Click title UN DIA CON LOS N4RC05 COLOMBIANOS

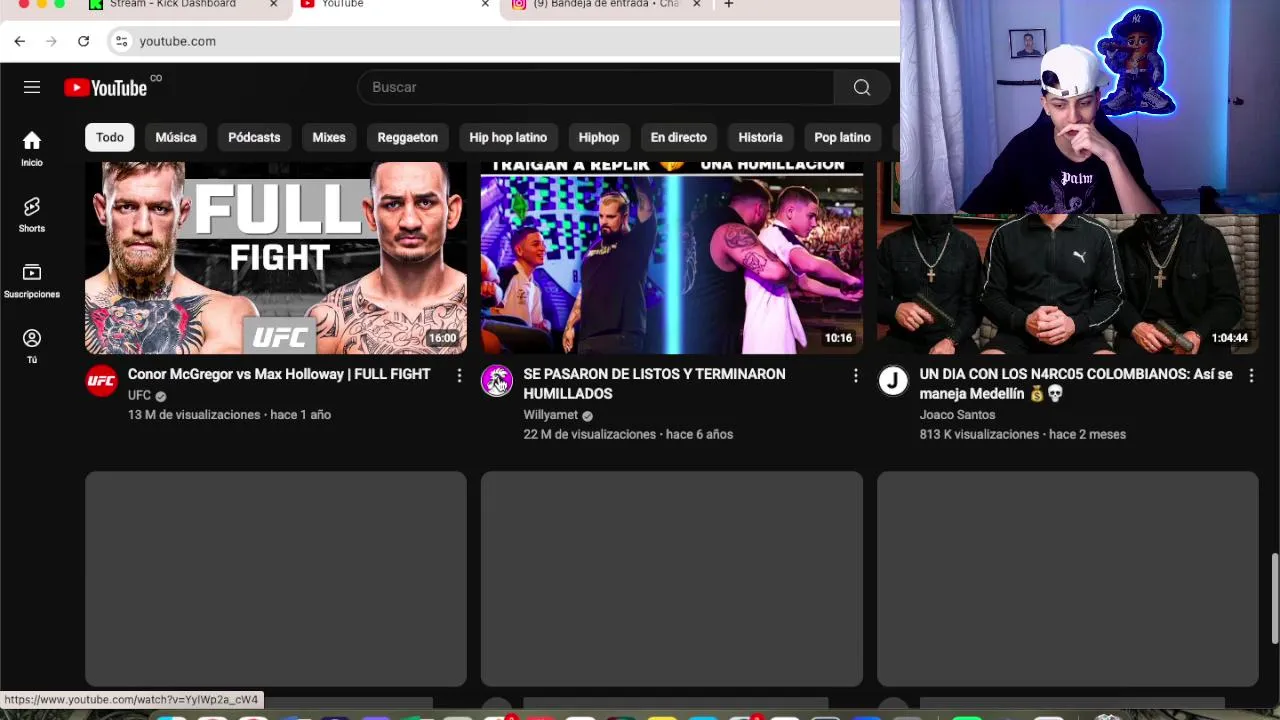(1076, 384)
